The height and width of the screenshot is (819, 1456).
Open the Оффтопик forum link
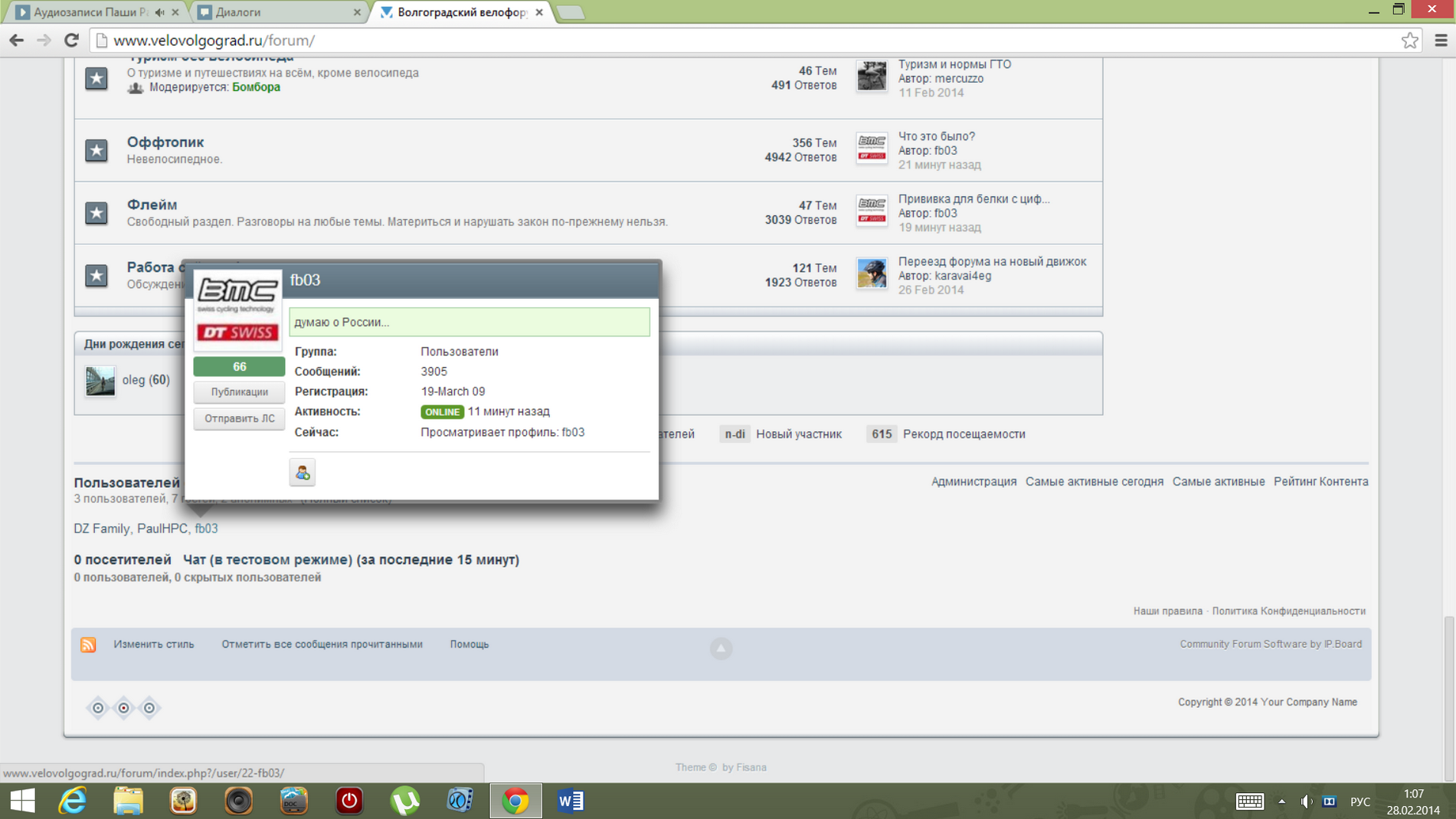[x=165, y=142]
